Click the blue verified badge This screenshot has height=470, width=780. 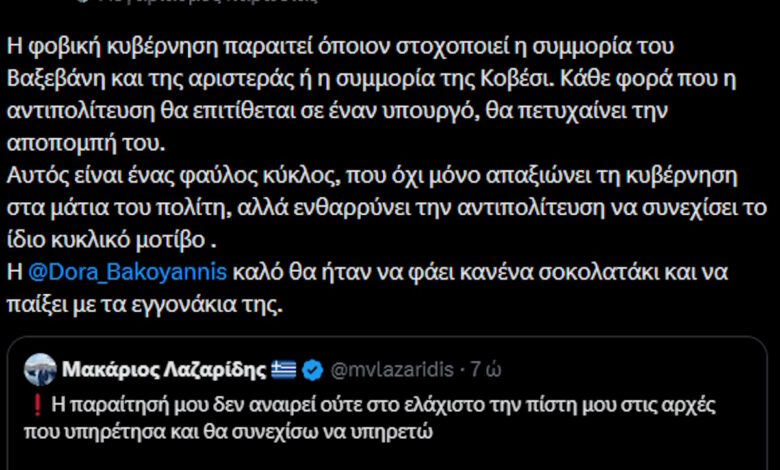tap(312, 370)
